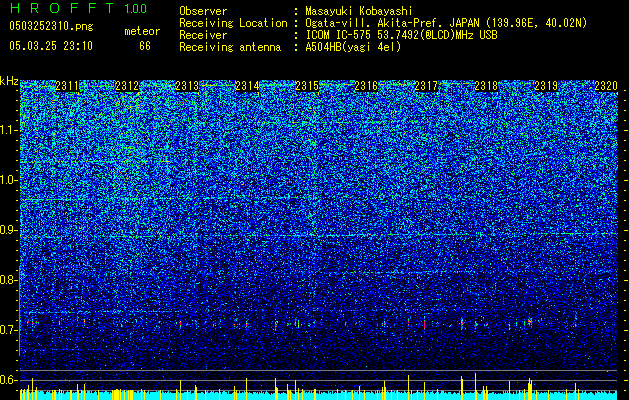
Task: Click the 2318 time marker
Action: point(486,86)
